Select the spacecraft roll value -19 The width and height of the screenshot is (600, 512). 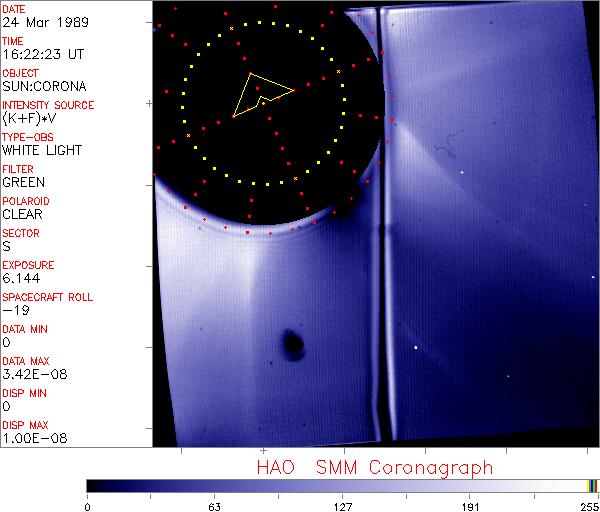13,310
